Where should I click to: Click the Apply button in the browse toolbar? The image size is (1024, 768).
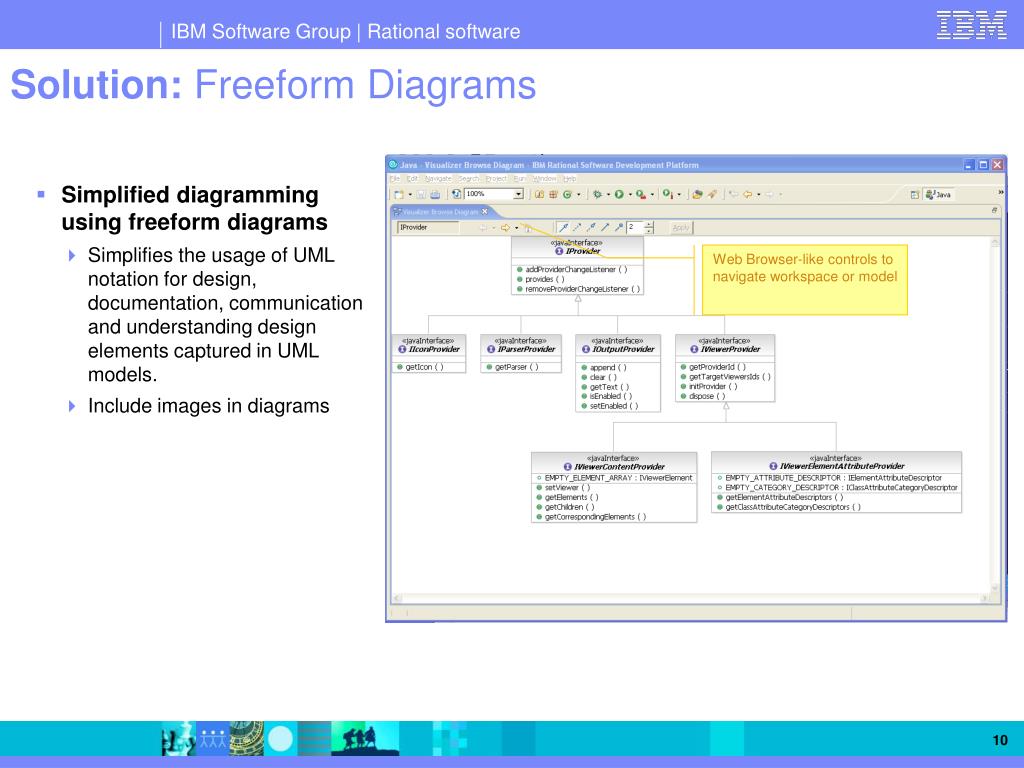(681, 227)
